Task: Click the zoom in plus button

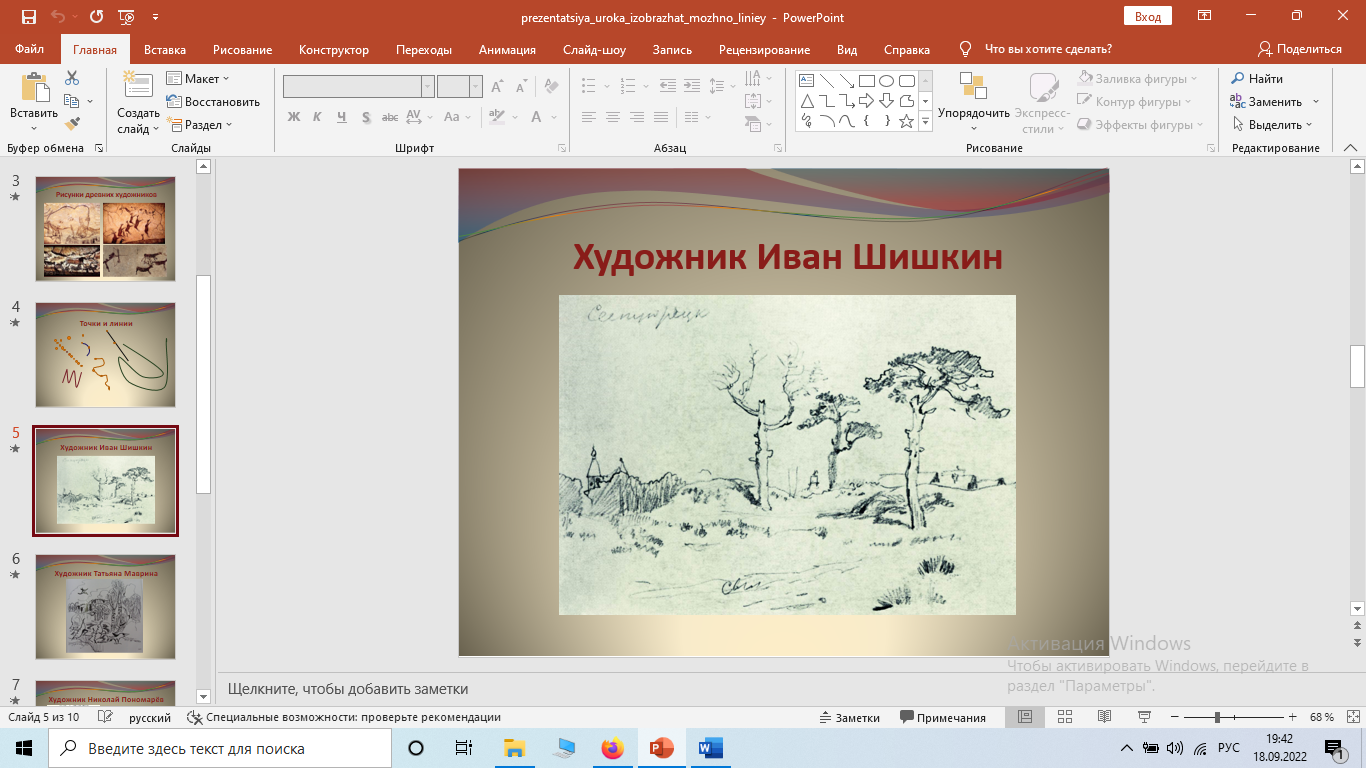Action: point(1293,717)
